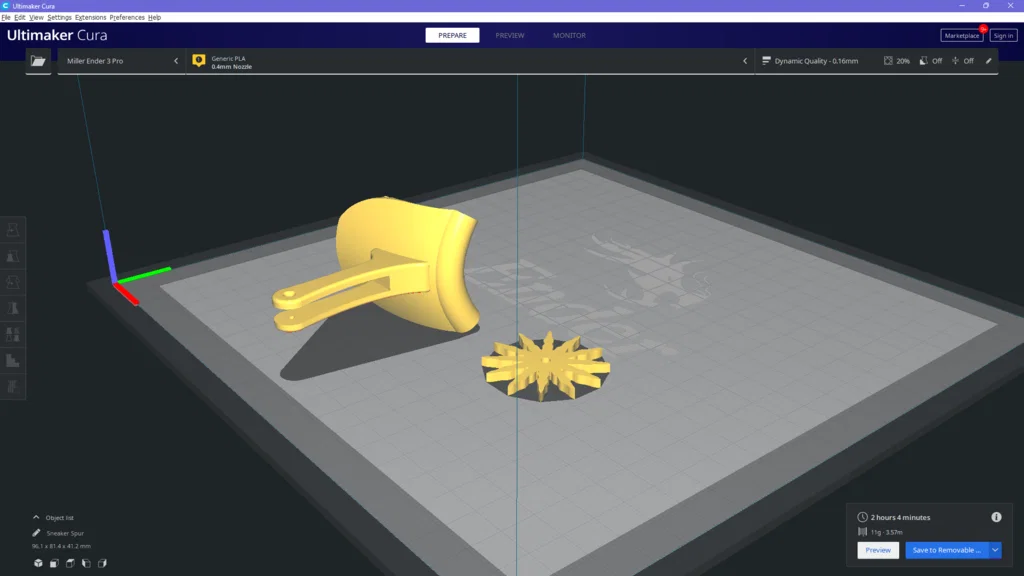Screen dimensions: 1024x576
Task: Switch to the PREVIEW stage tab
Action: tap(509, 35)
